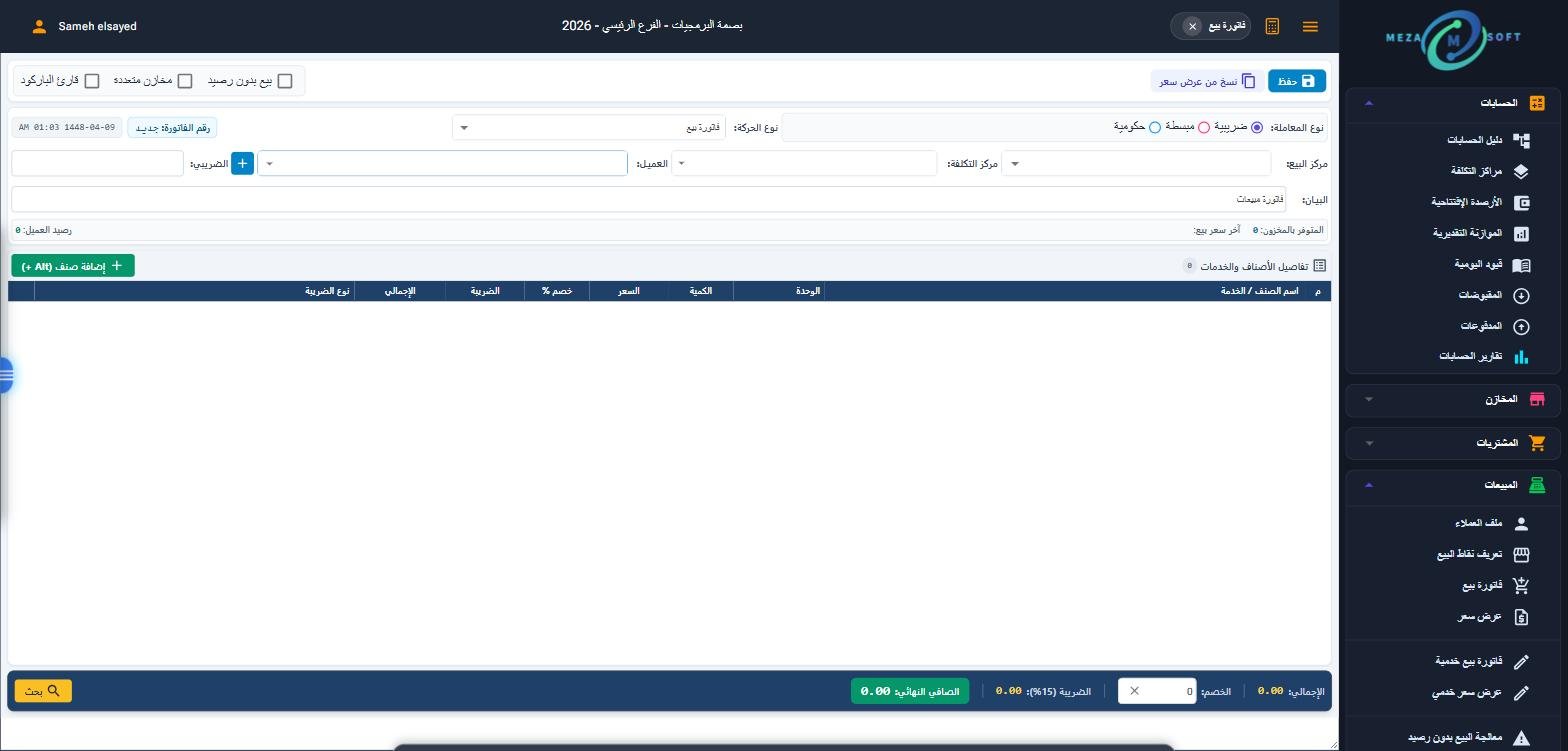Click the تقارير الحسابات bar chart icon

pyautogui.click(x=1521, y=357)
